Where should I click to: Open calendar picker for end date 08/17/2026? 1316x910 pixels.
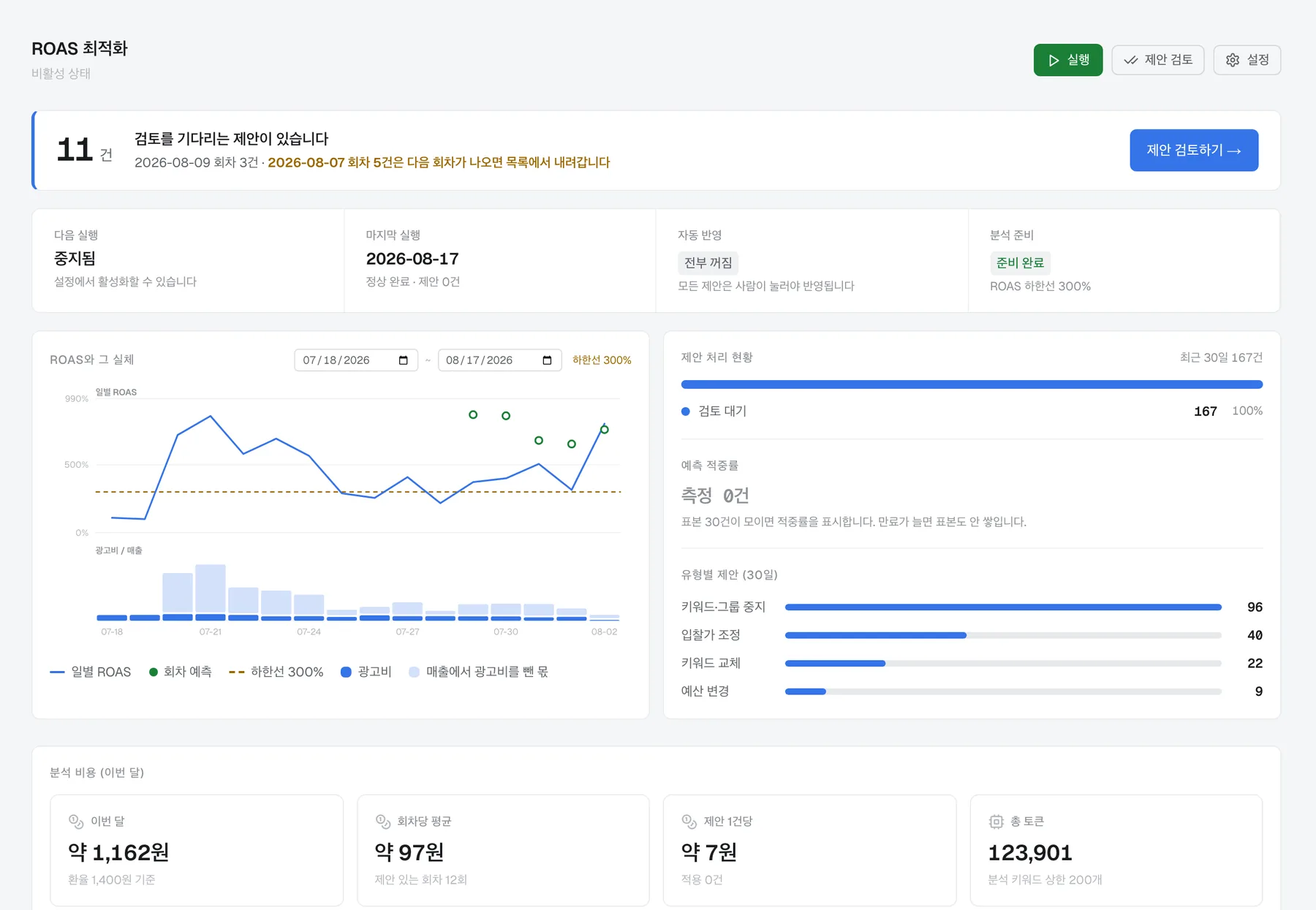[547, 360]
